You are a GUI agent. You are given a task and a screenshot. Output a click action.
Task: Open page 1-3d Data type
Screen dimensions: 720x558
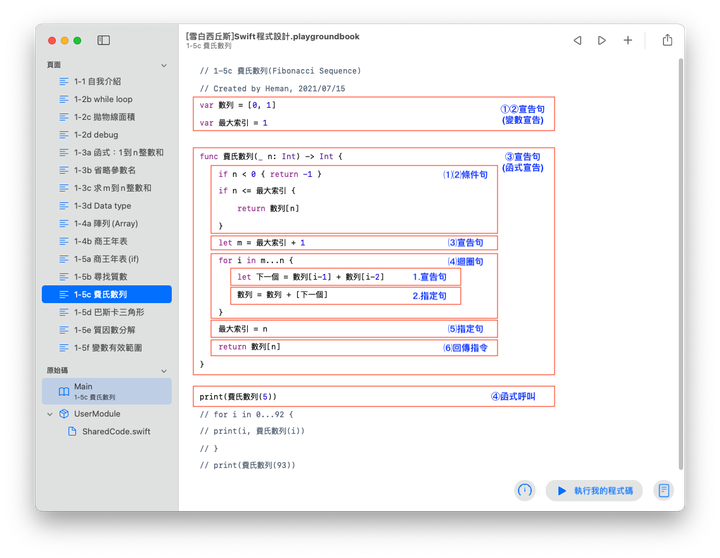107,206
